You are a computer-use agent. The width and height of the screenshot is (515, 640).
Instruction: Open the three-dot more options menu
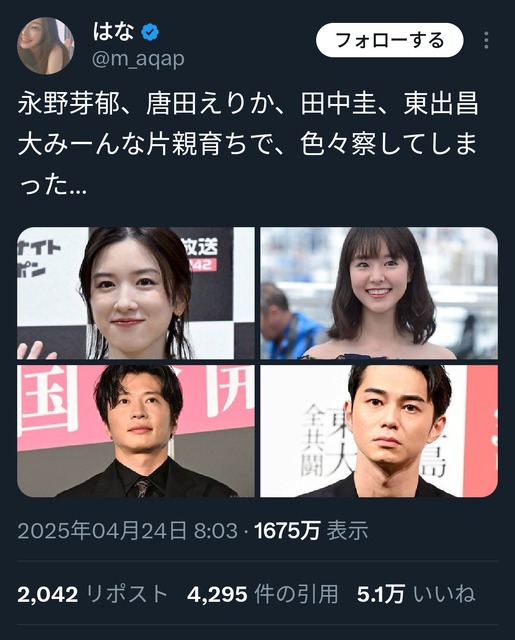486,40
